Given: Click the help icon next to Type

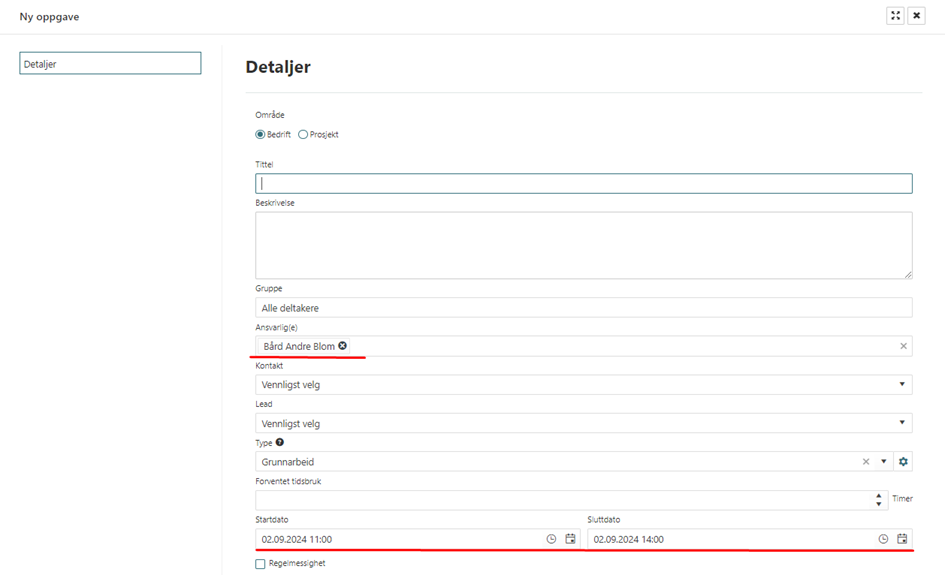Looking at the screenshot, I should click(x=280, y=443).
